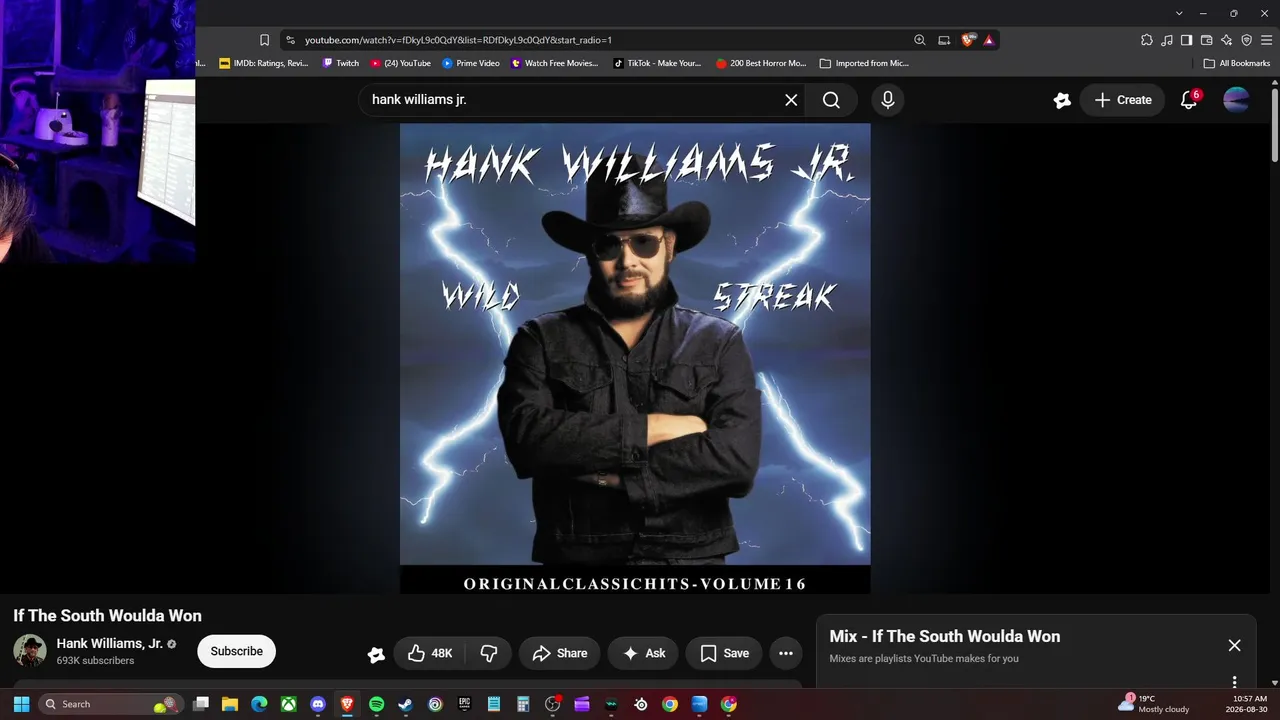
Task: Open more actions menu beside Save
Action: [x=786, y=653]
